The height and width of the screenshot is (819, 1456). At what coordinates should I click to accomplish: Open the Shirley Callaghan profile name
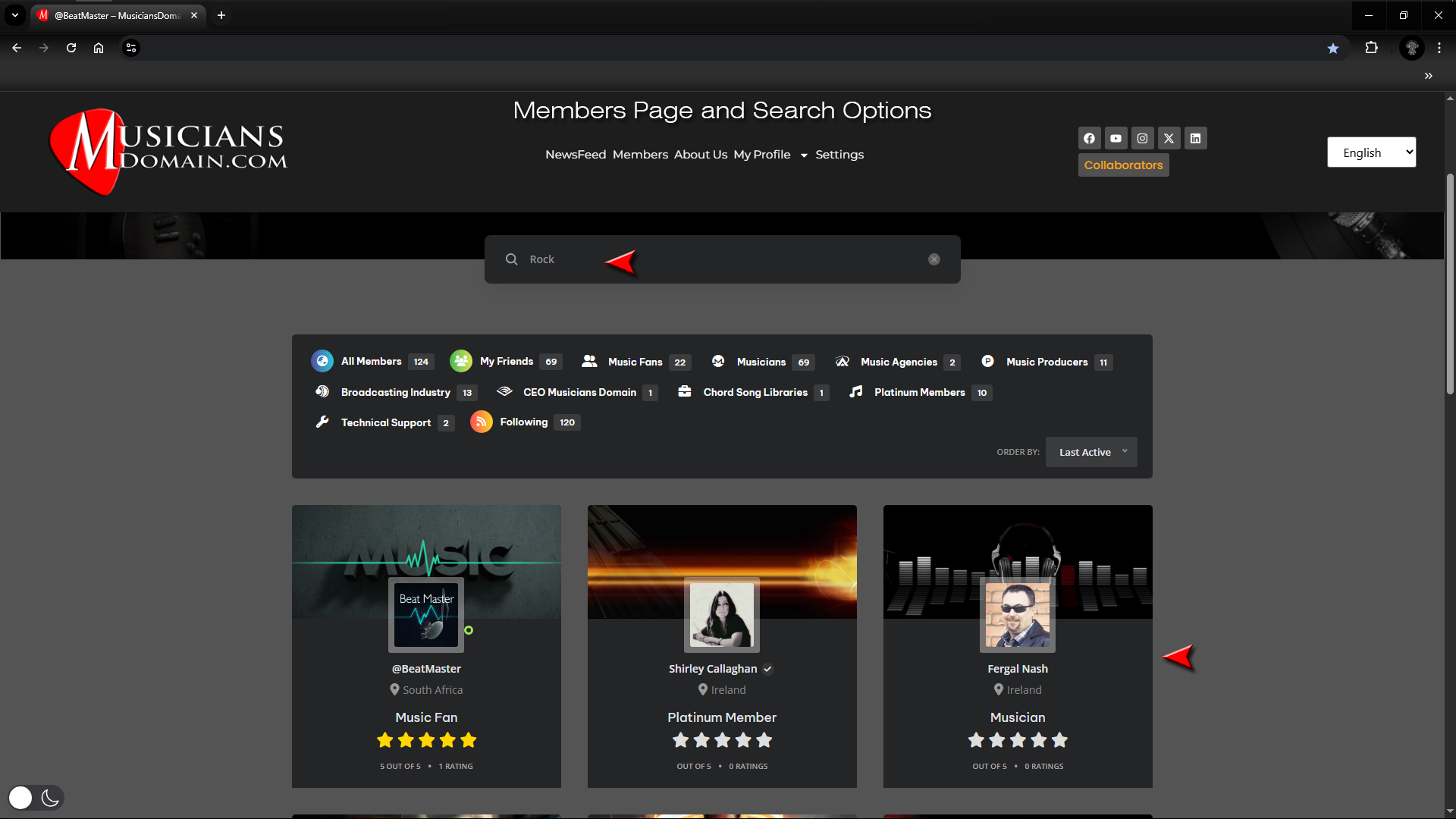pyautogui.click(x=713, y=669)
